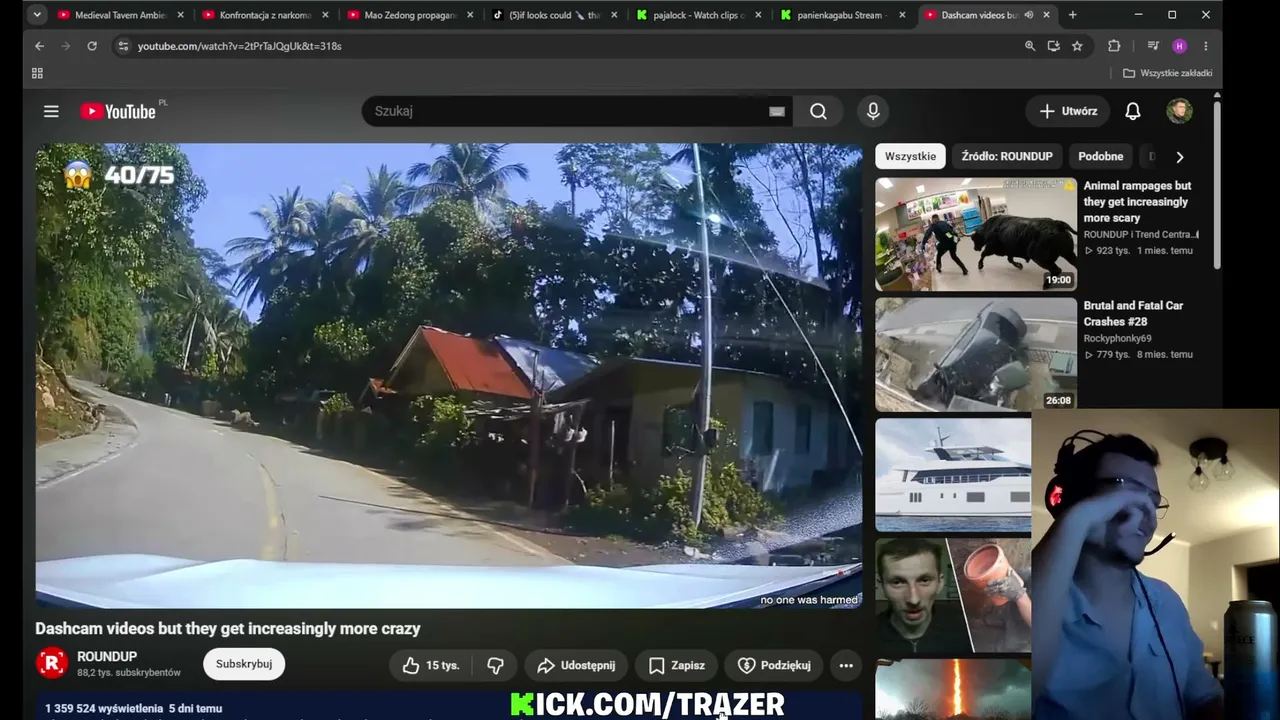Open the man with clay pot thumbnail

[x=953, y=596]
